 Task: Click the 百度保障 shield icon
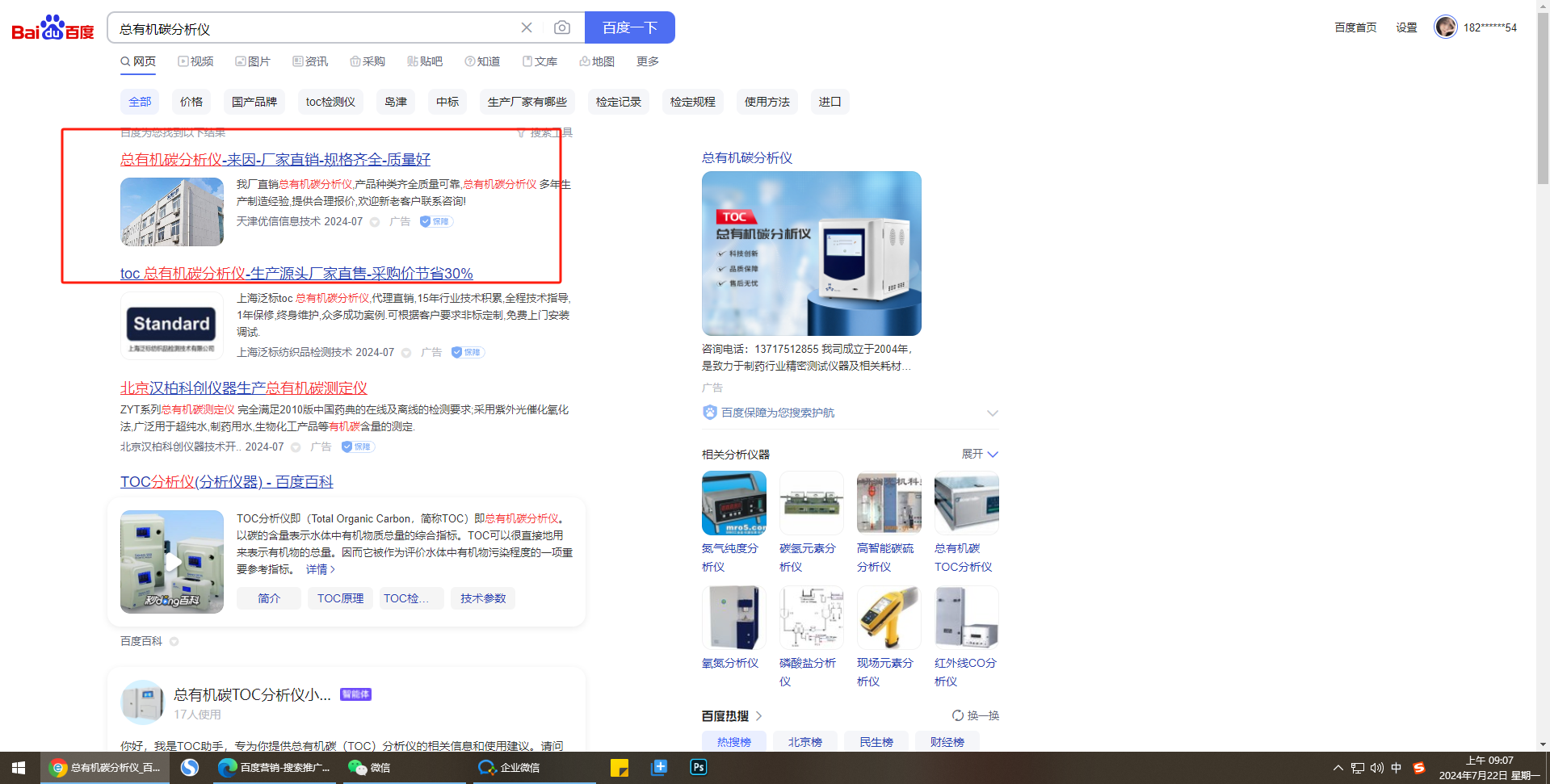[x=710, y=413]
